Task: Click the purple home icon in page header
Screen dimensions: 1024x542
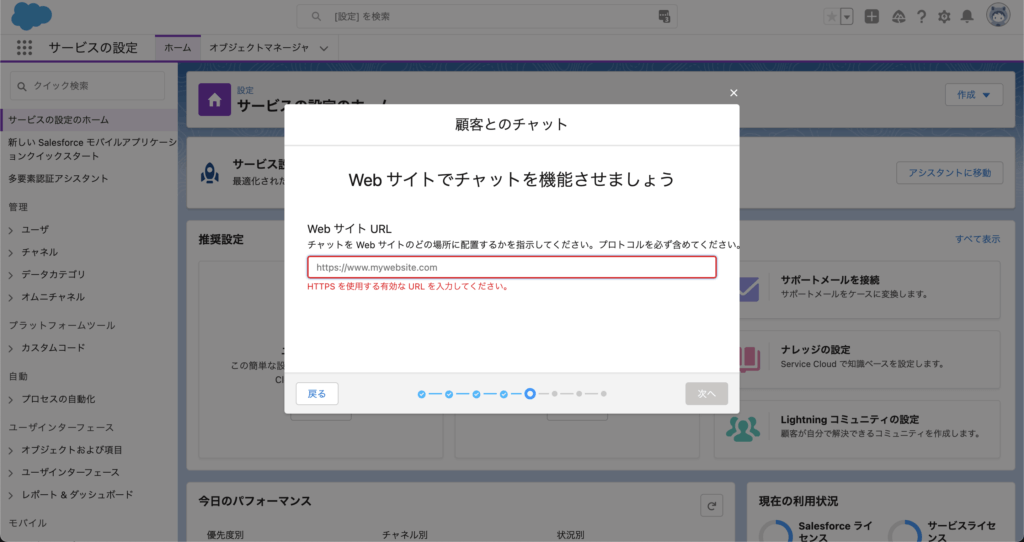Action: 215,100
